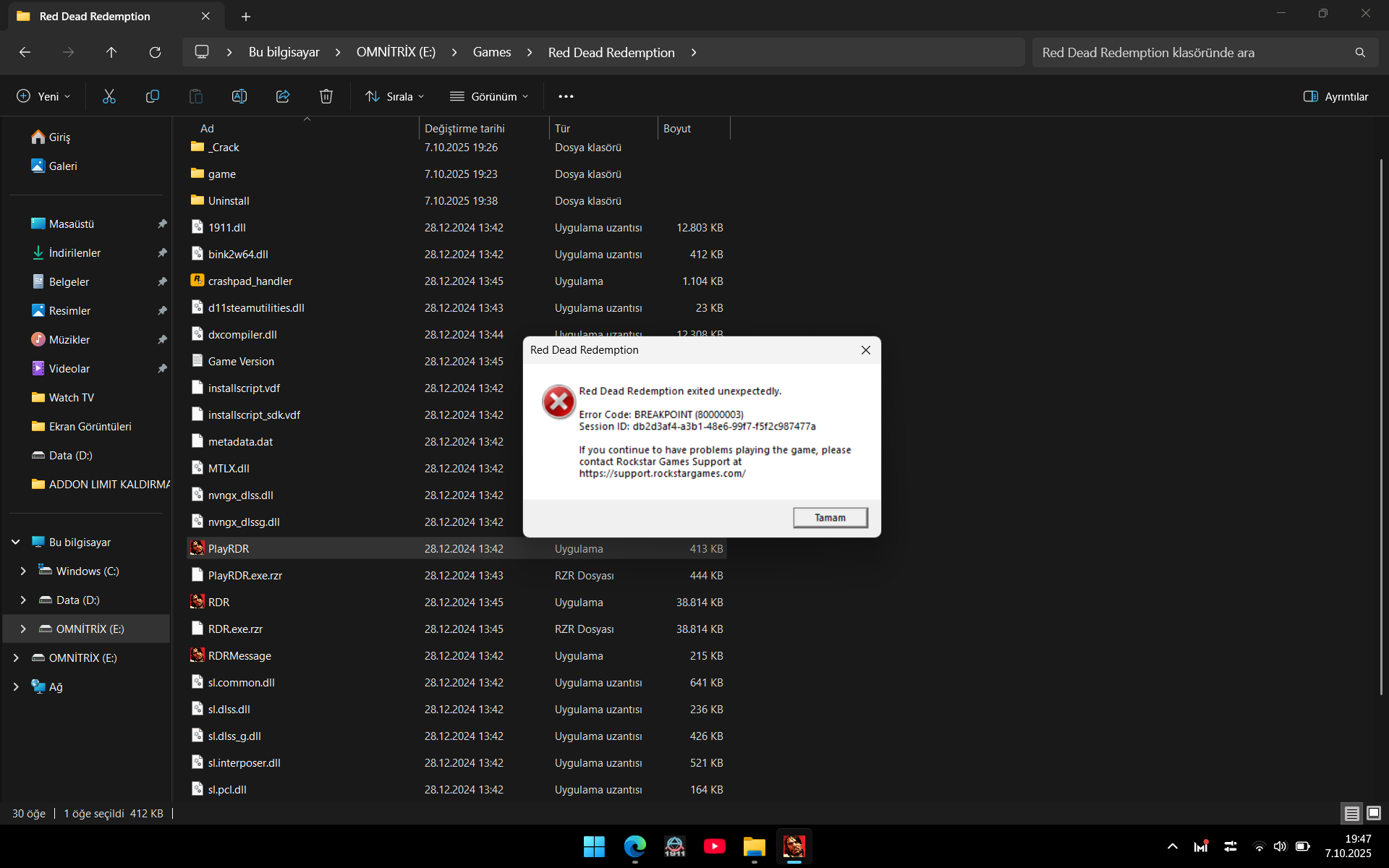Viewport: 1389px width, 868px height.
Task: Open the more options ellipsis menu
Action: [566, 96]
